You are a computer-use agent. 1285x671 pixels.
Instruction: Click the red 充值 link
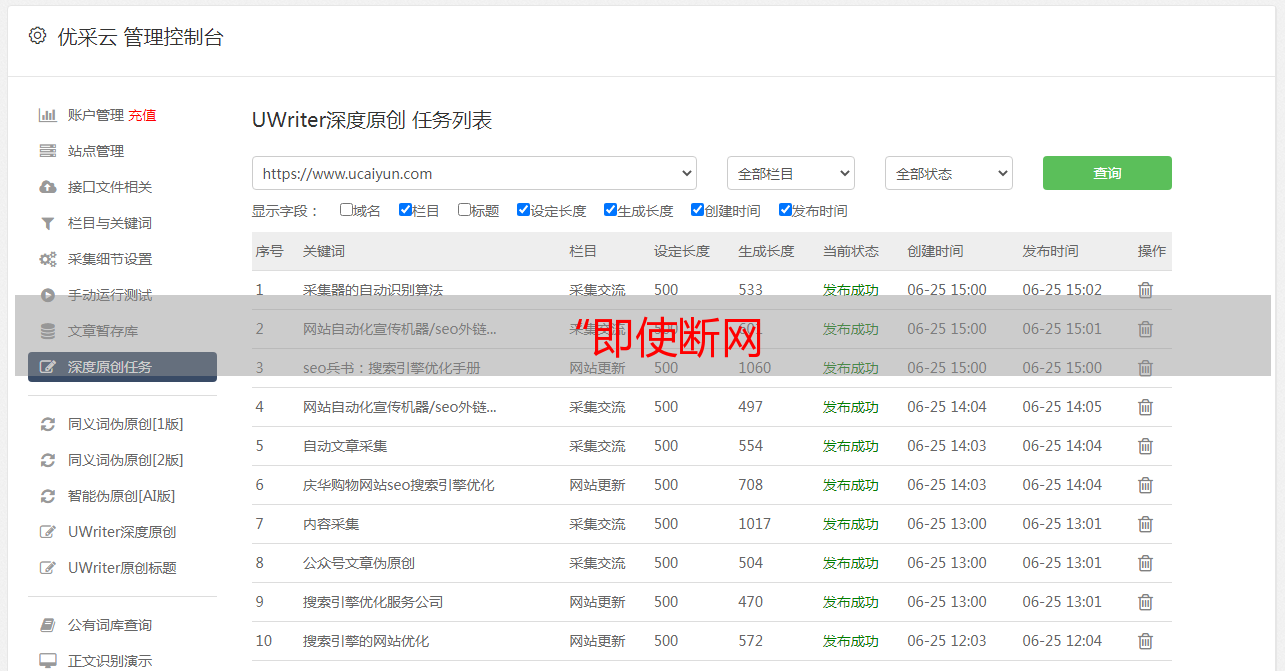[142, 115]
